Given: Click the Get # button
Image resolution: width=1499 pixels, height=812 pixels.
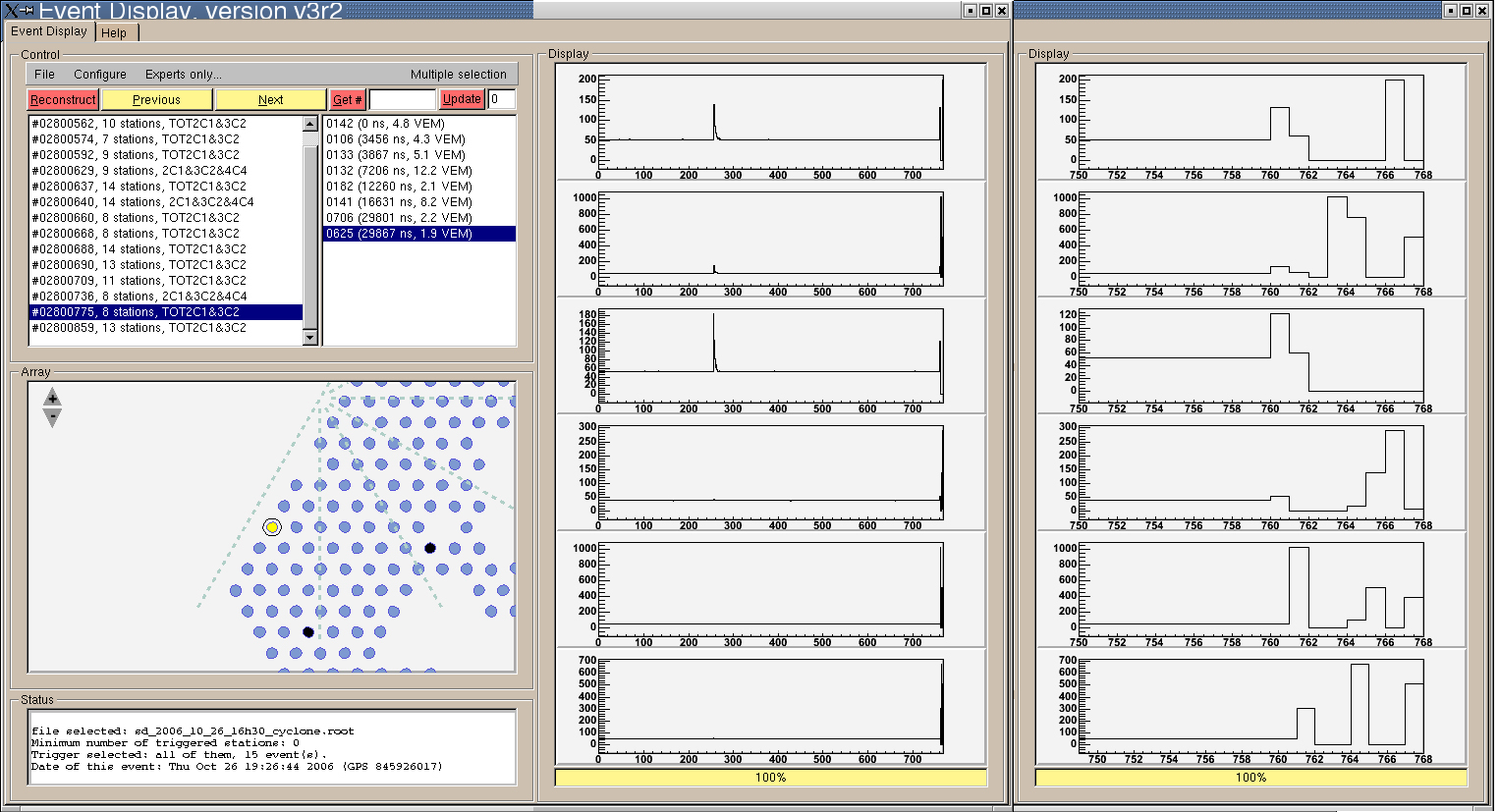Looking at the screenshot, I should (x=347, y=99).
